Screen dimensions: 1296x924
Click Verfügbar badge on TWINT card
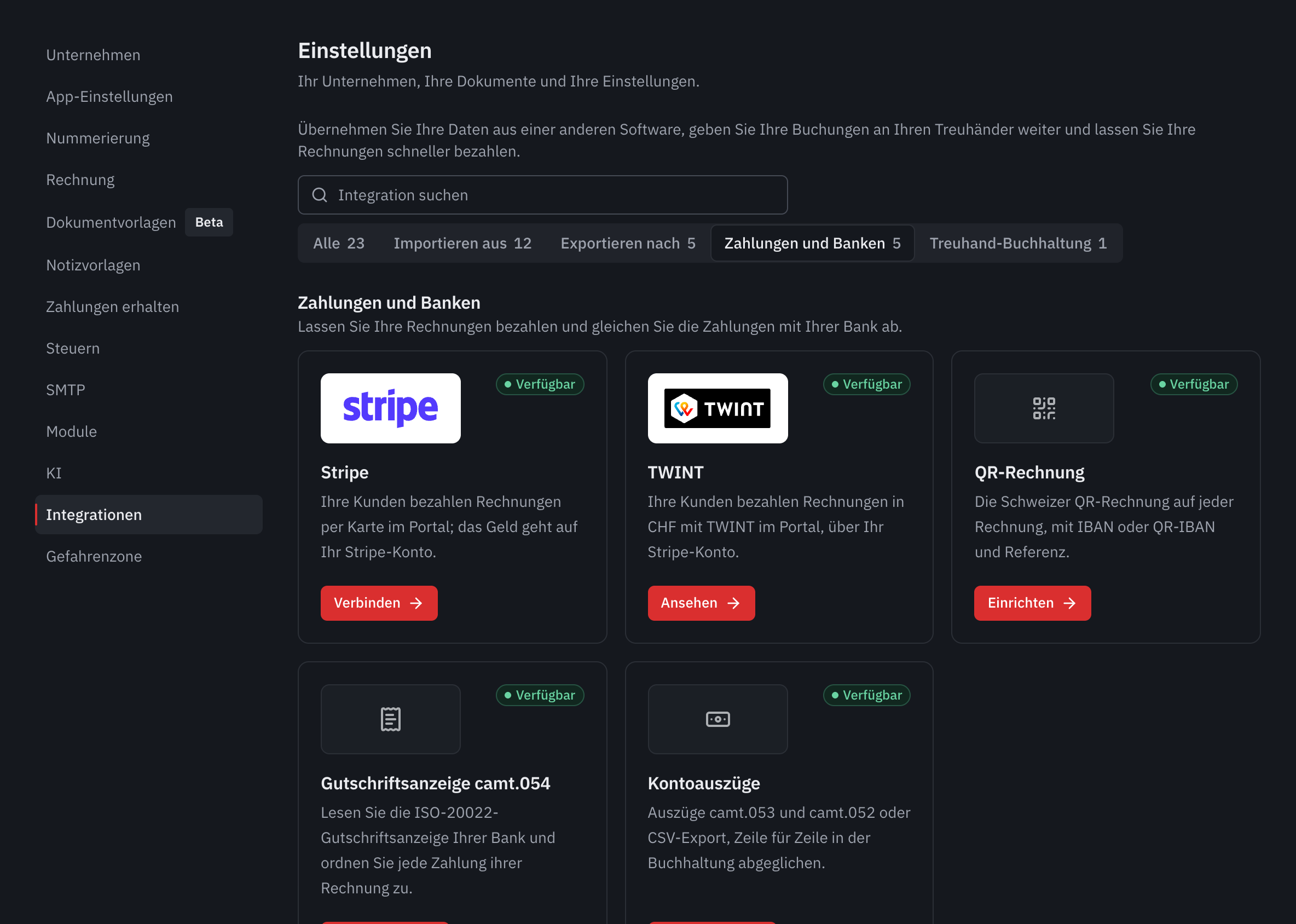866,384
